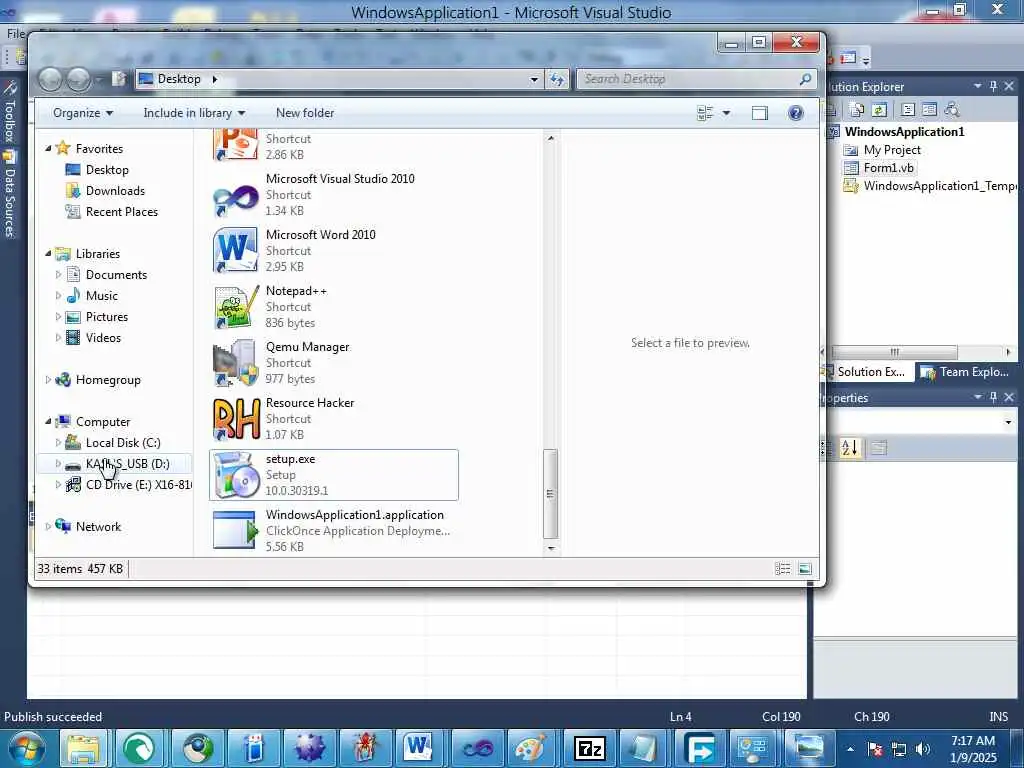Image resolution: width=1024 pixels, height=768 pixels.
Task: Select the Resource Hacker shortcut icon
Action: click(x=236, y=419)
